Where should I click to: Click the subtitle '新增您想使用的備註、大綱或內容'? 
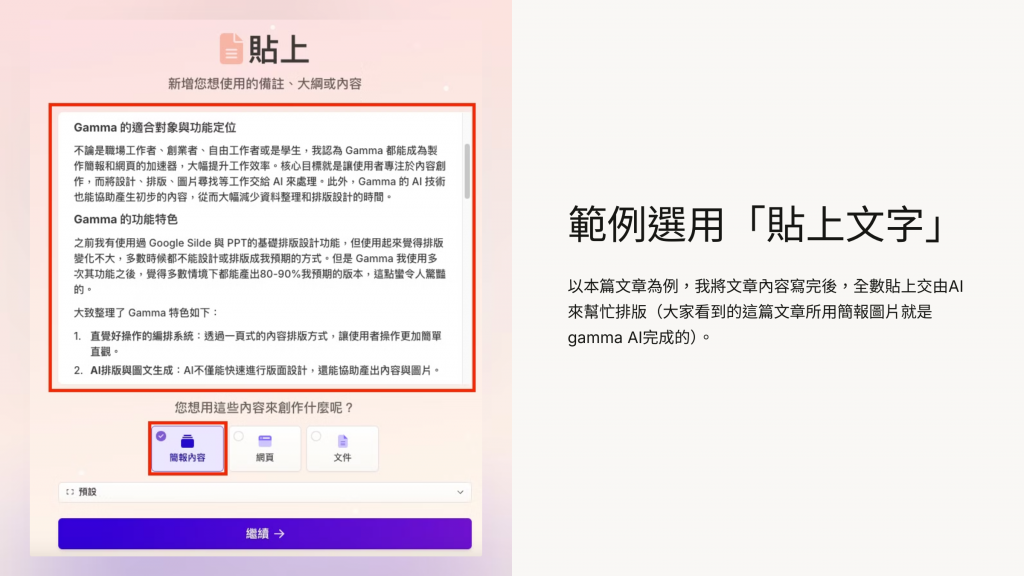(264, 84)
